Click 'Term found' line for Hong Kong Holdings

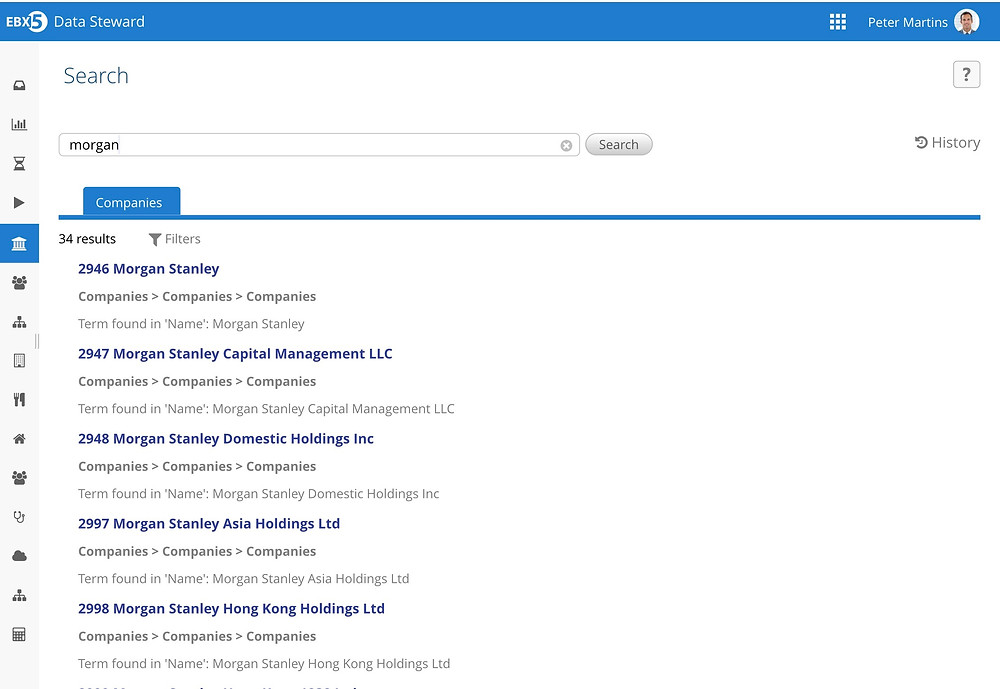(264, 663)
